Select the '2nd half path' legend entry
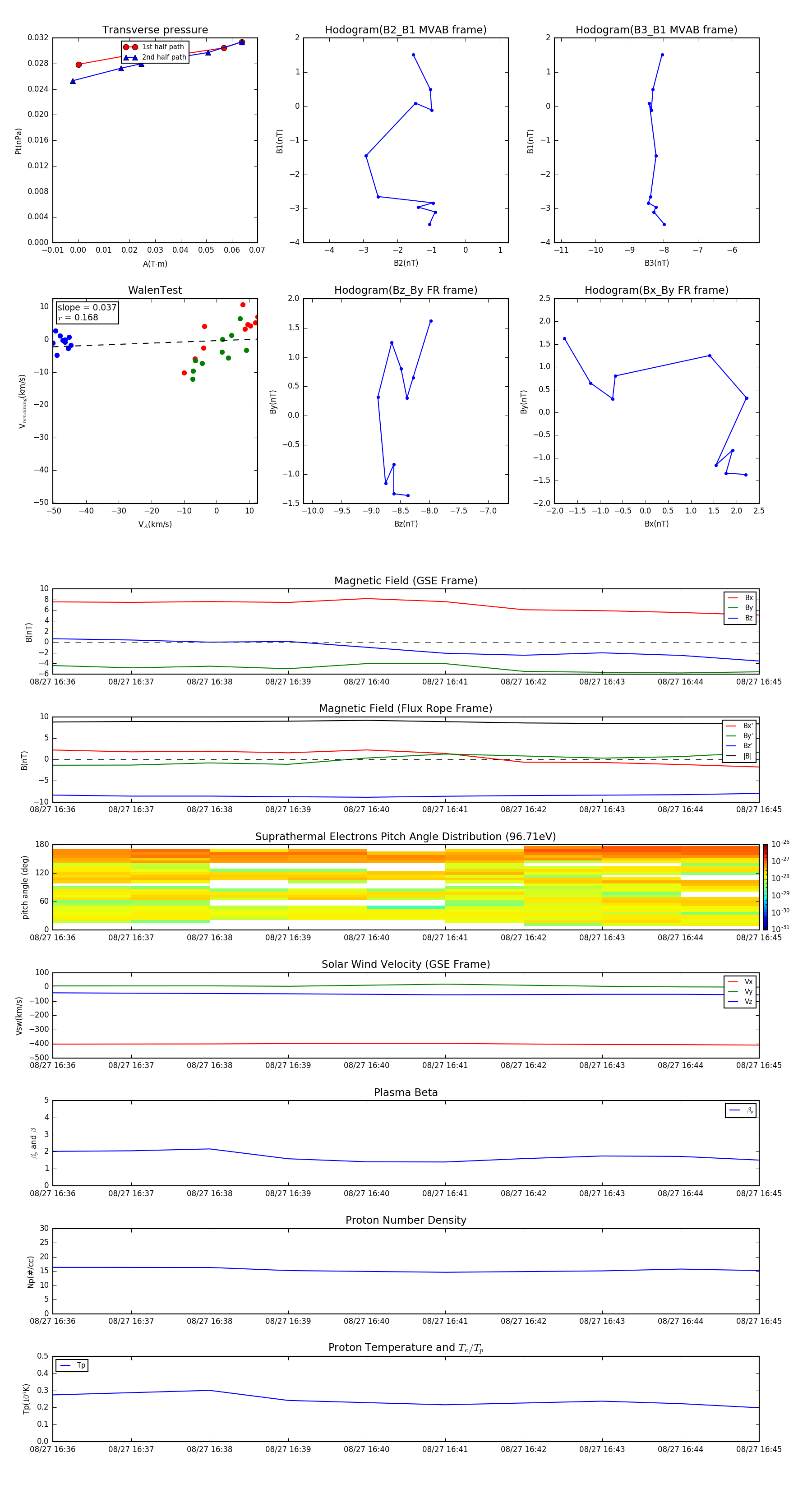The width and height of the screenshot is (812, 1489). 155,57
